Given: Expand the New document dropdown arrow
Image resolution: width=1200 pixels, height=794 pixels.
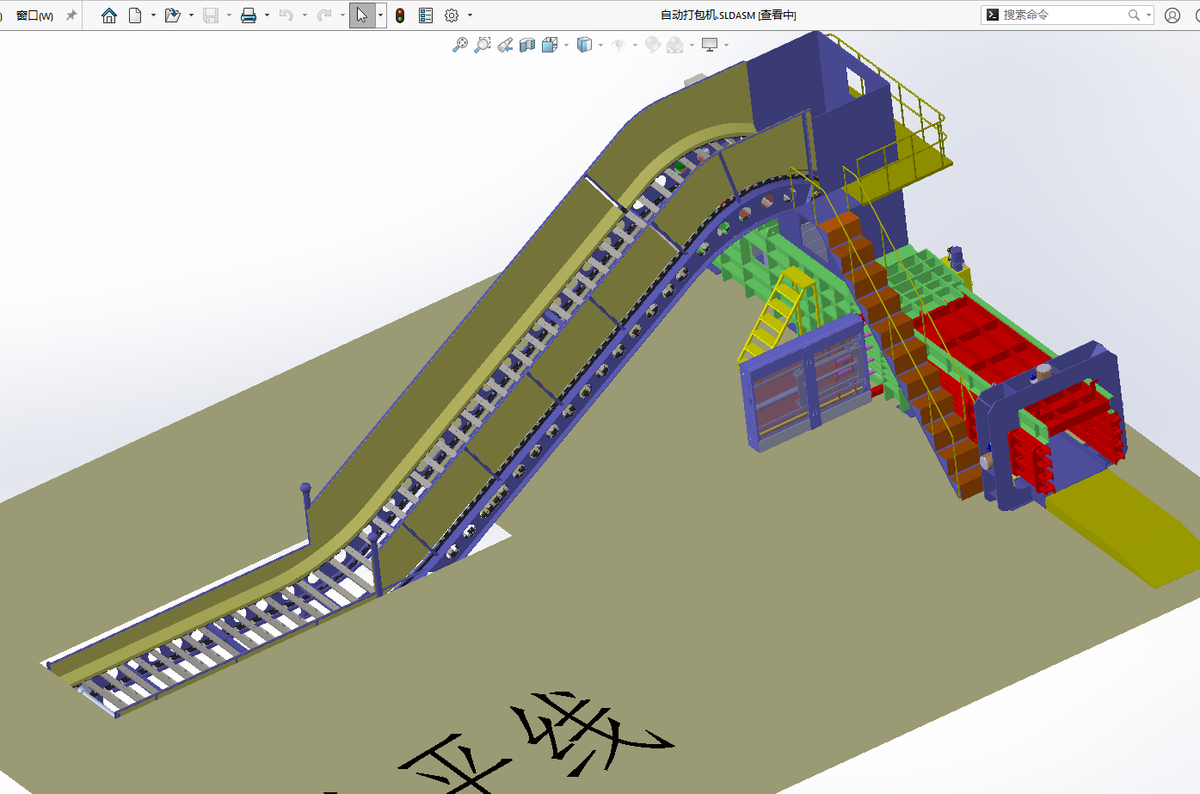Looking at the screenshot, I should coord(153,15).
